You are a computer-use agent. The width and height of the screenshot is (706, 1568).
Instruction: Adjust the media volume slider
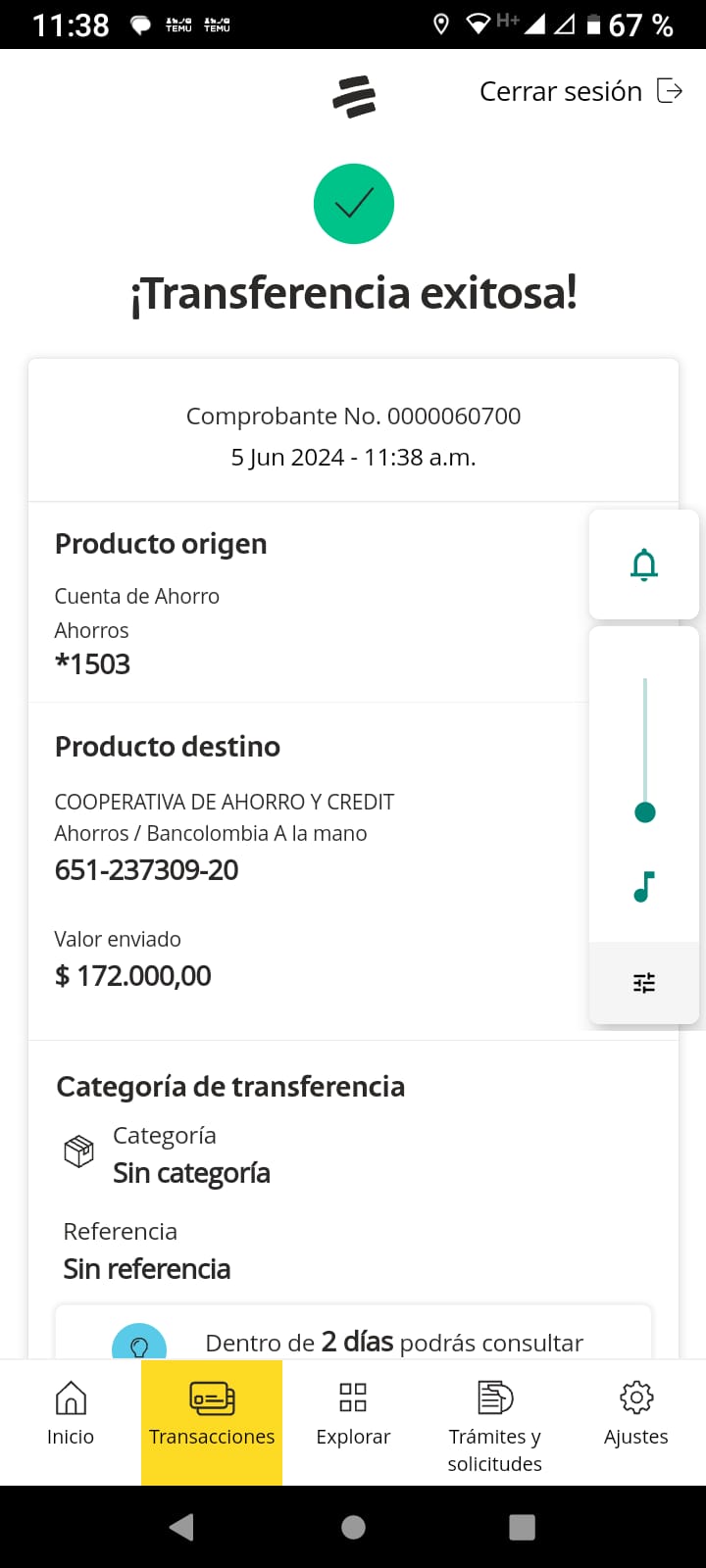point(645,811)
